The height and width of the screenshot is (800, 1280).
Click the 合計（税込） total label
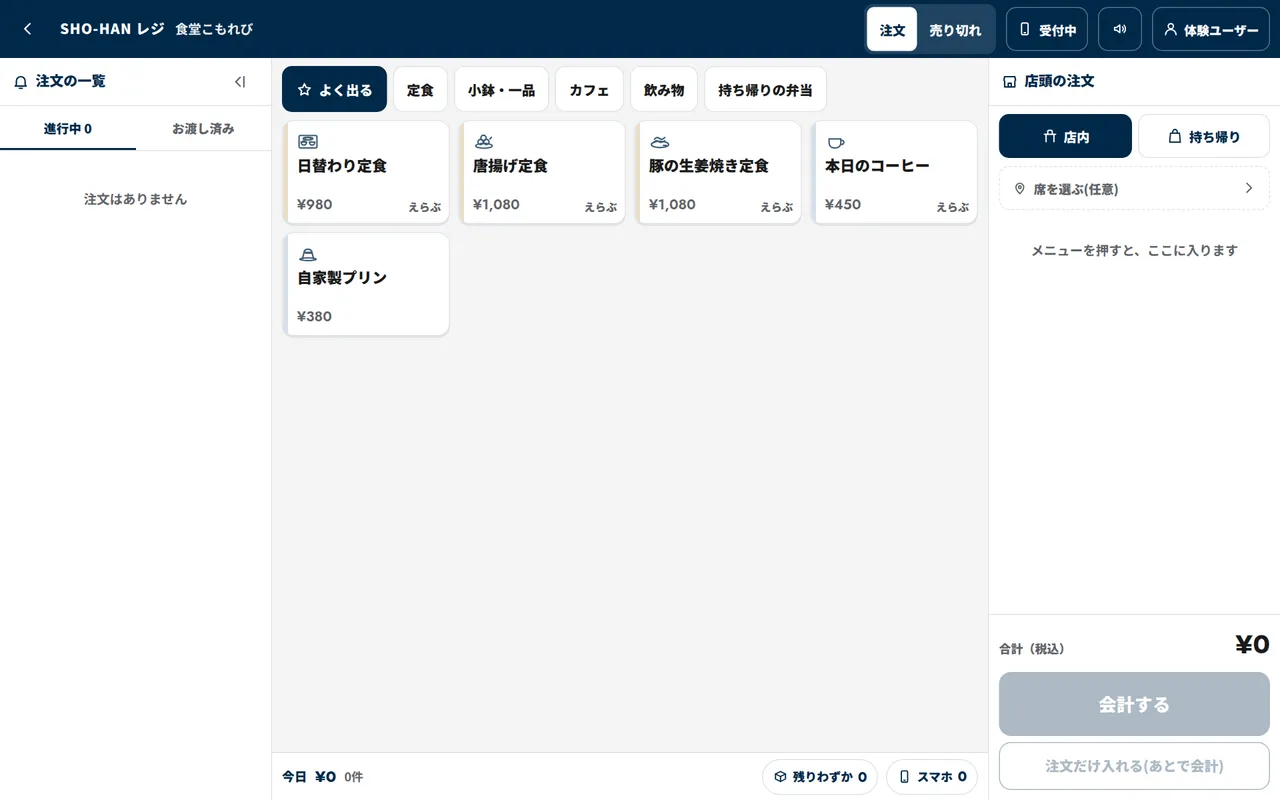(x=1032, y=649)
